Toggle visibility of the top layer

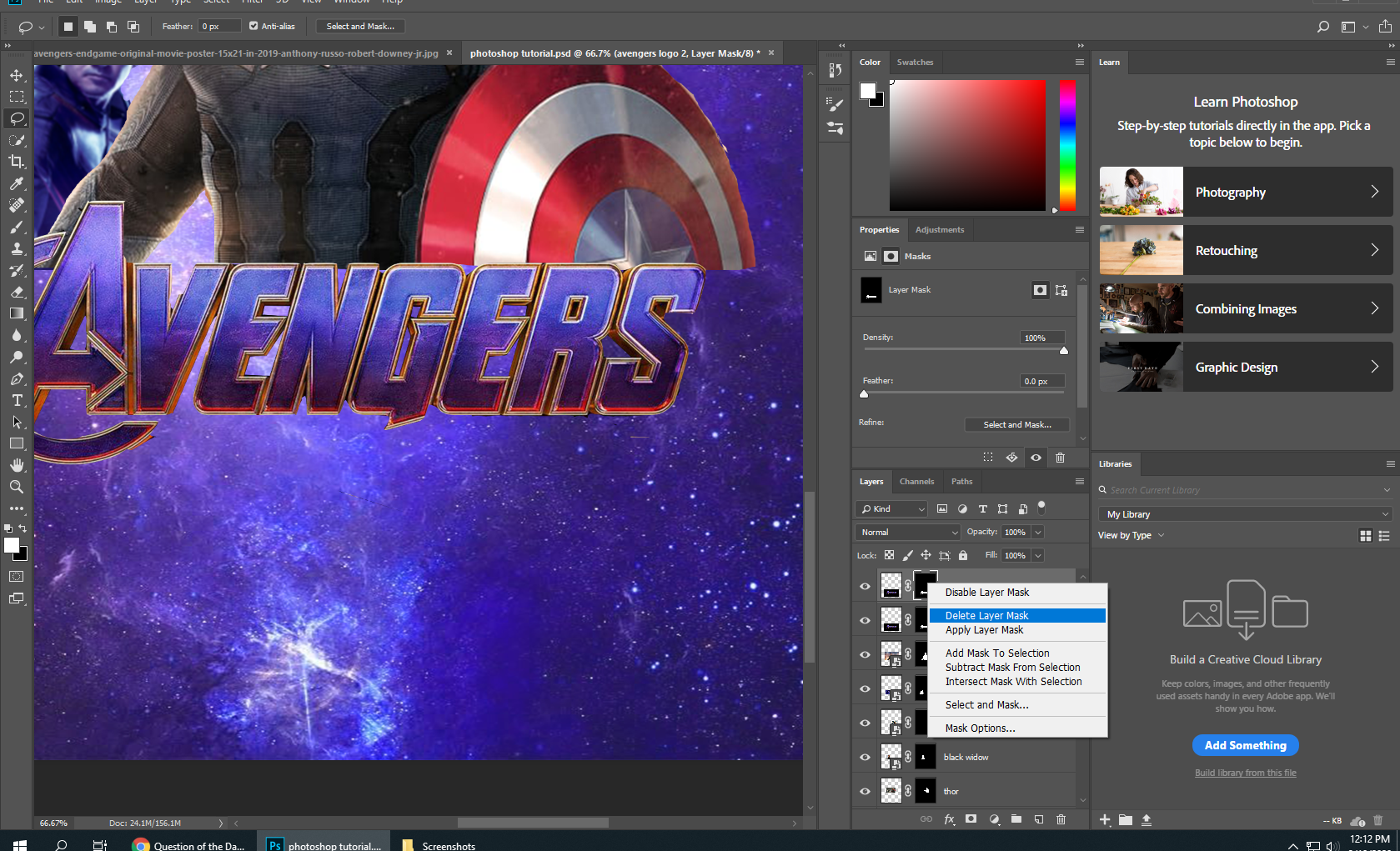click(865, 586)
